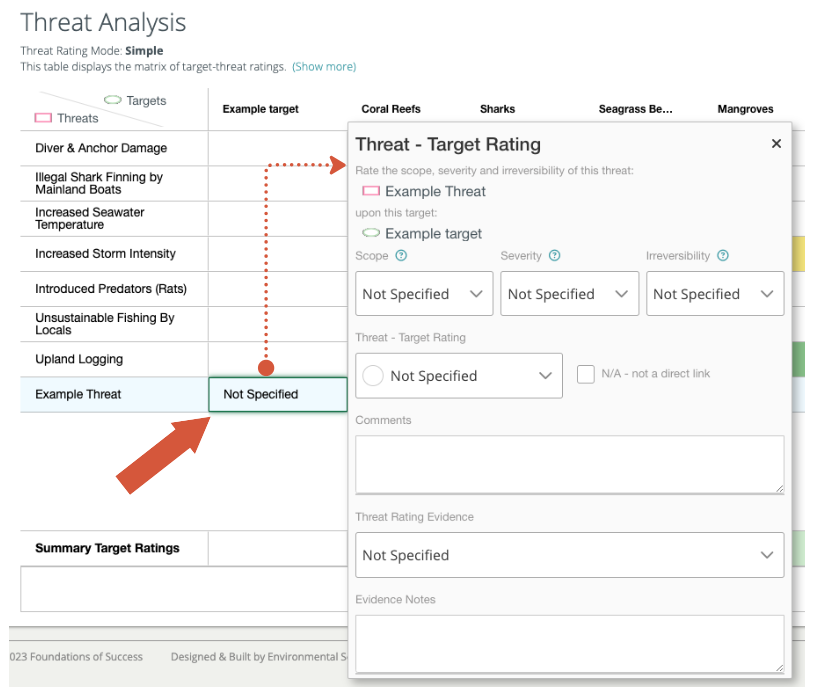Click the Show more link

tap(324, 67)
